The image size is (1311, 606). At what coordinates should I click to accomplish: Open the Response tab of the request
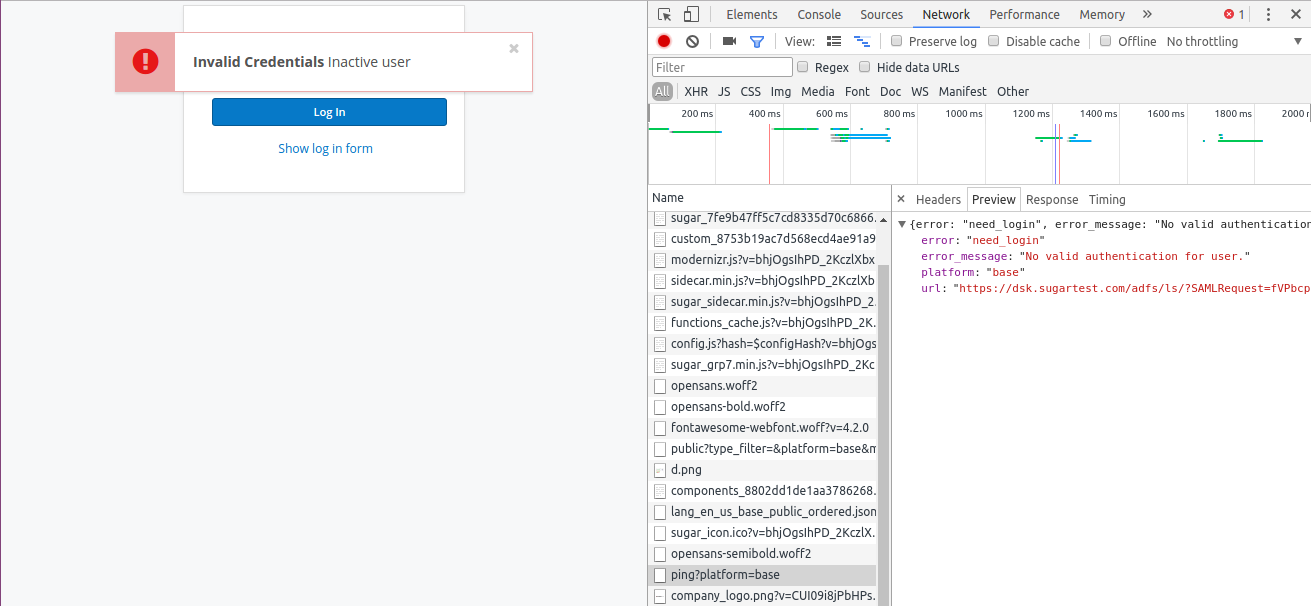(1052, 199)
